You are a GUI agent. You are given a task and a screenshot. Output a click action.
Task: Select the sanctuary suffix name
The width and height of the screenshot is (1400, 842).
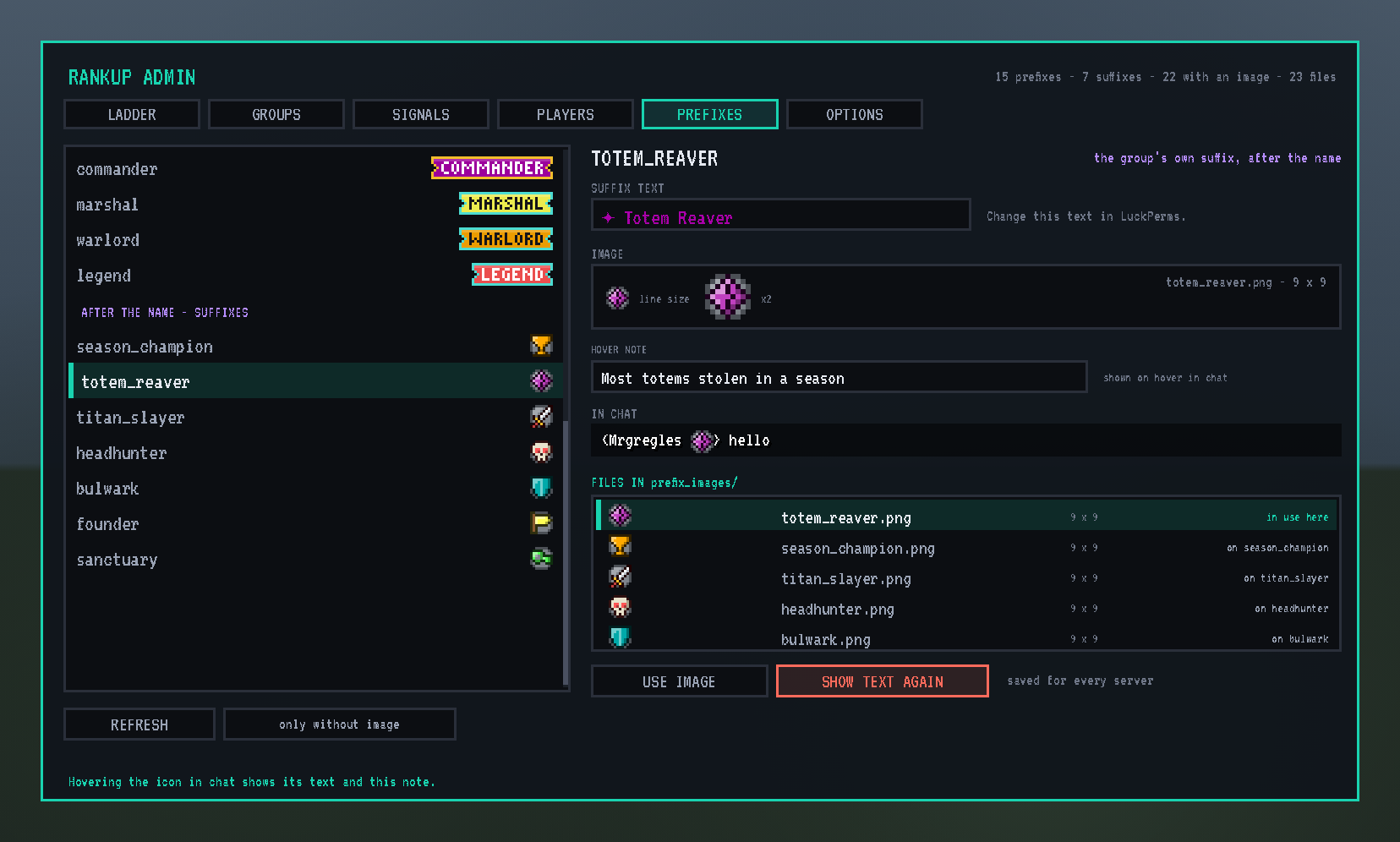[x=117, y=560]
